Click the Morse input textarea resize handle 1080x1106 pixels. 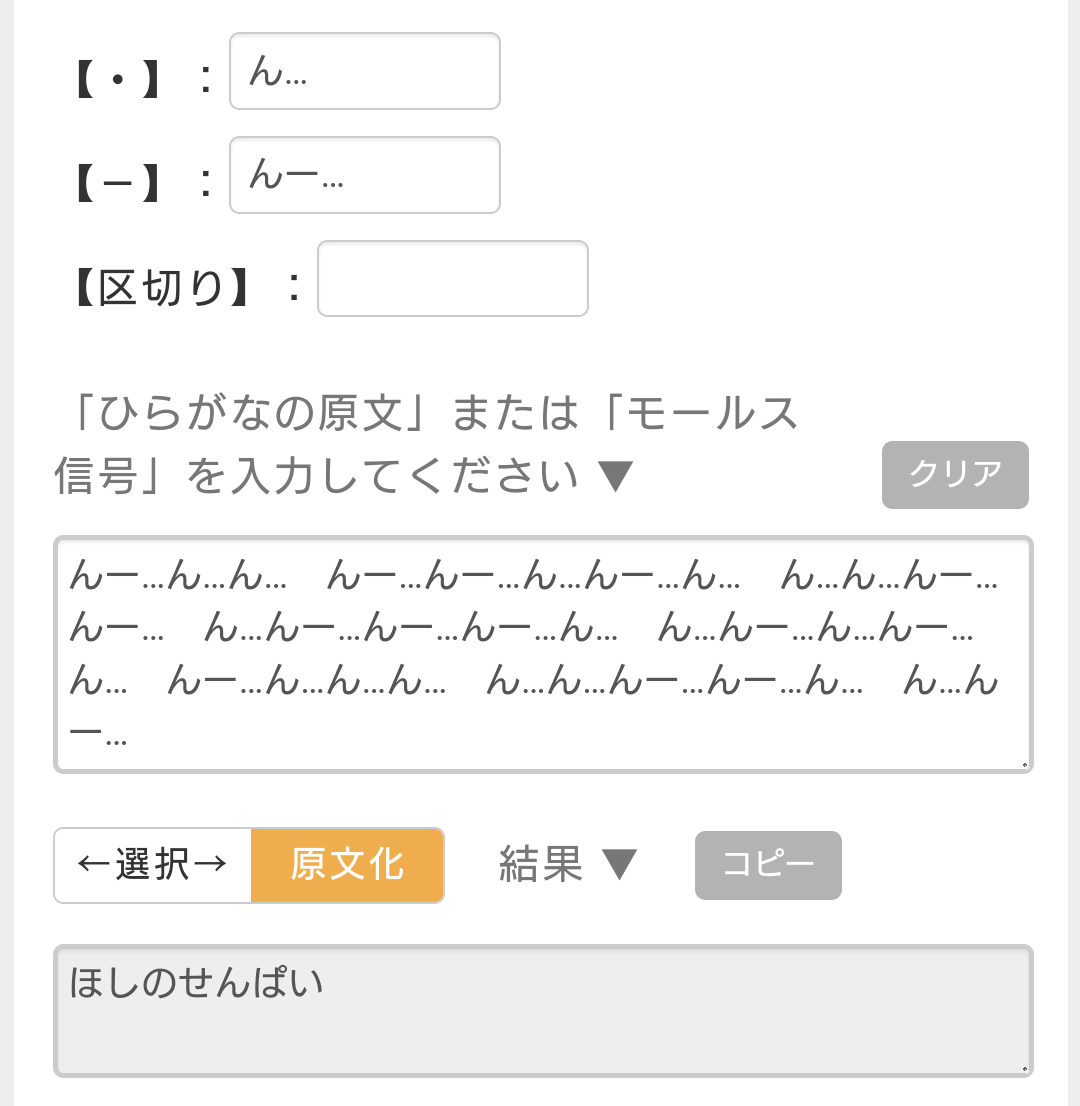point(1023,764)
